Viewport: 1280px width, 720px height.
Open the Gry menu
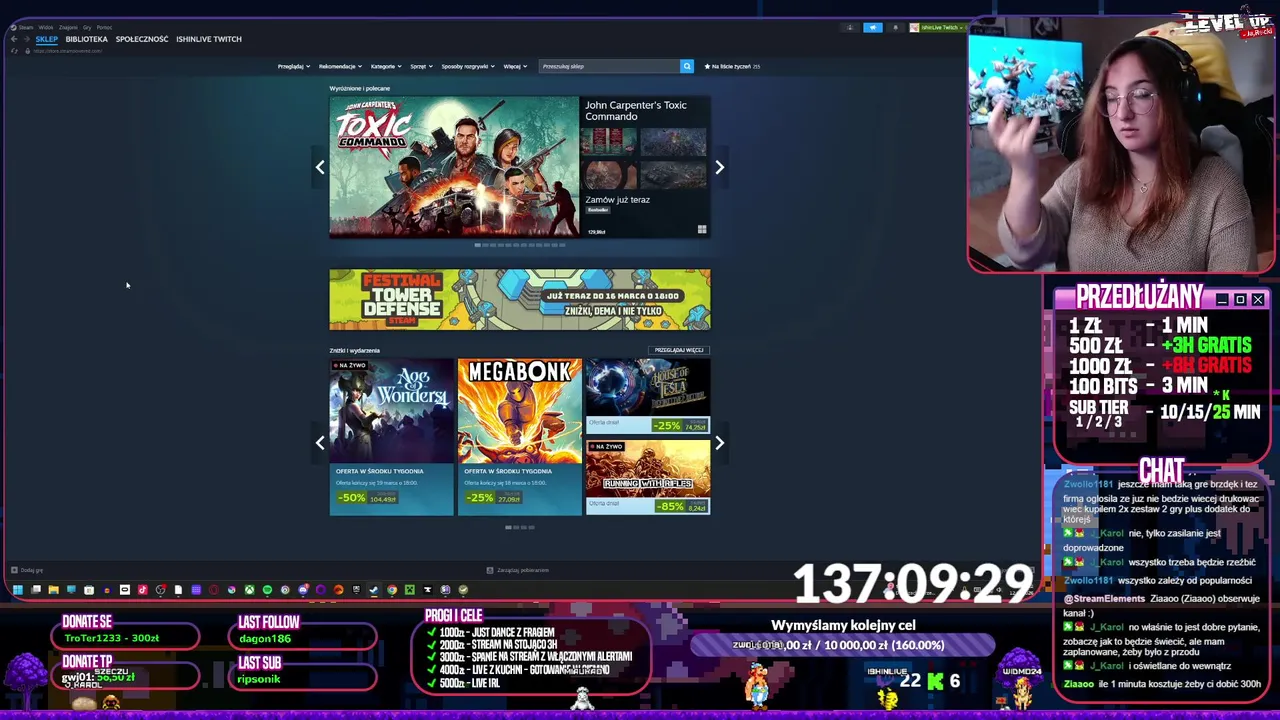coord(87,27)
